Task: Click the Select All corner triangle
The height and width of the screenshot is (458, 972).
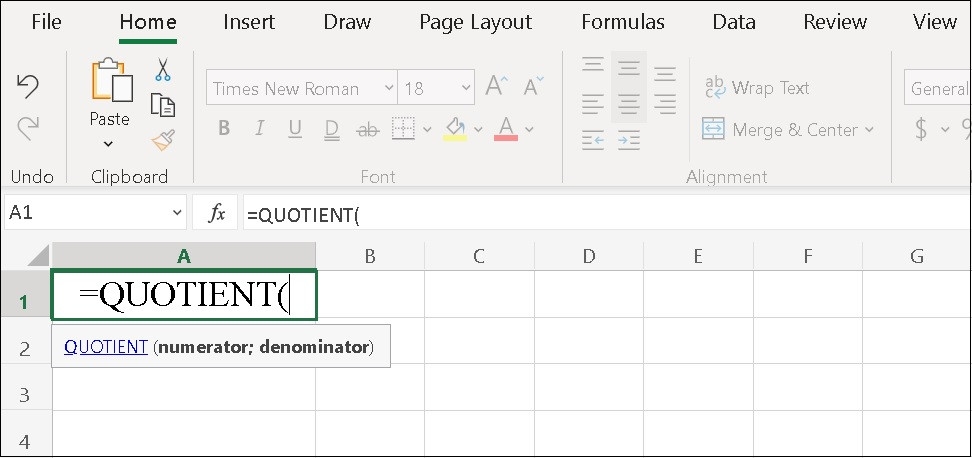Action: (38, 255)
